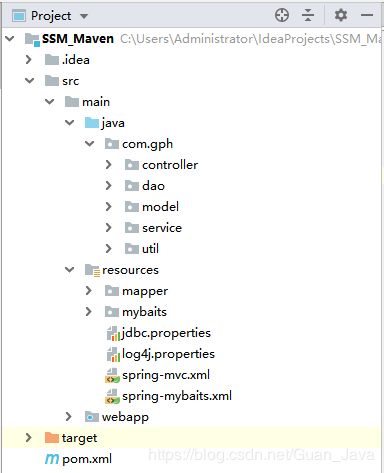Expand the .idea folder

coord(29,60)
